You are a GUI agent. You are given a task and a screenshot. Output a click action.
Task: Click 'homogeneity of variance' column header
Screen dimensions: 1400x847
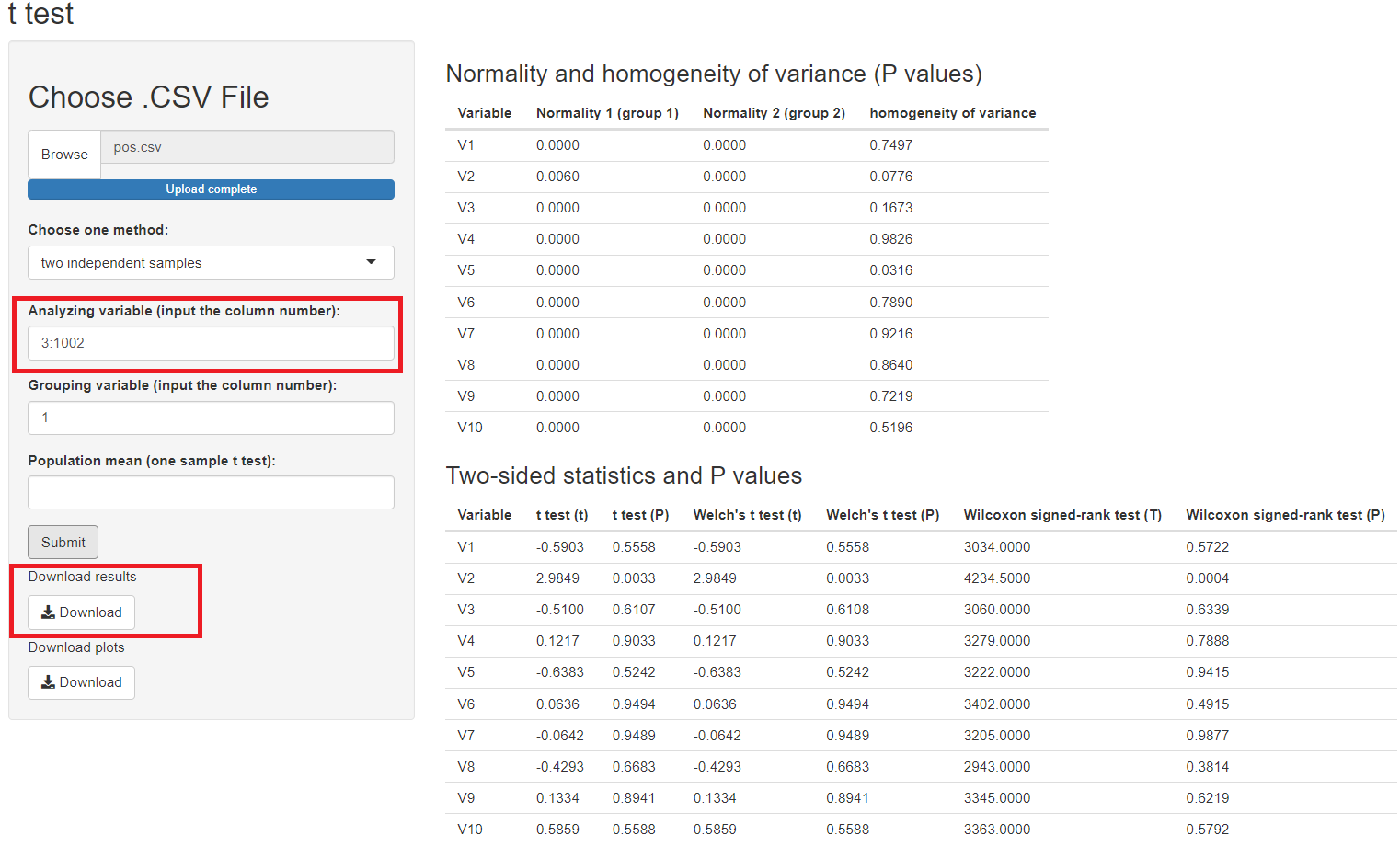tap(952, 113)
